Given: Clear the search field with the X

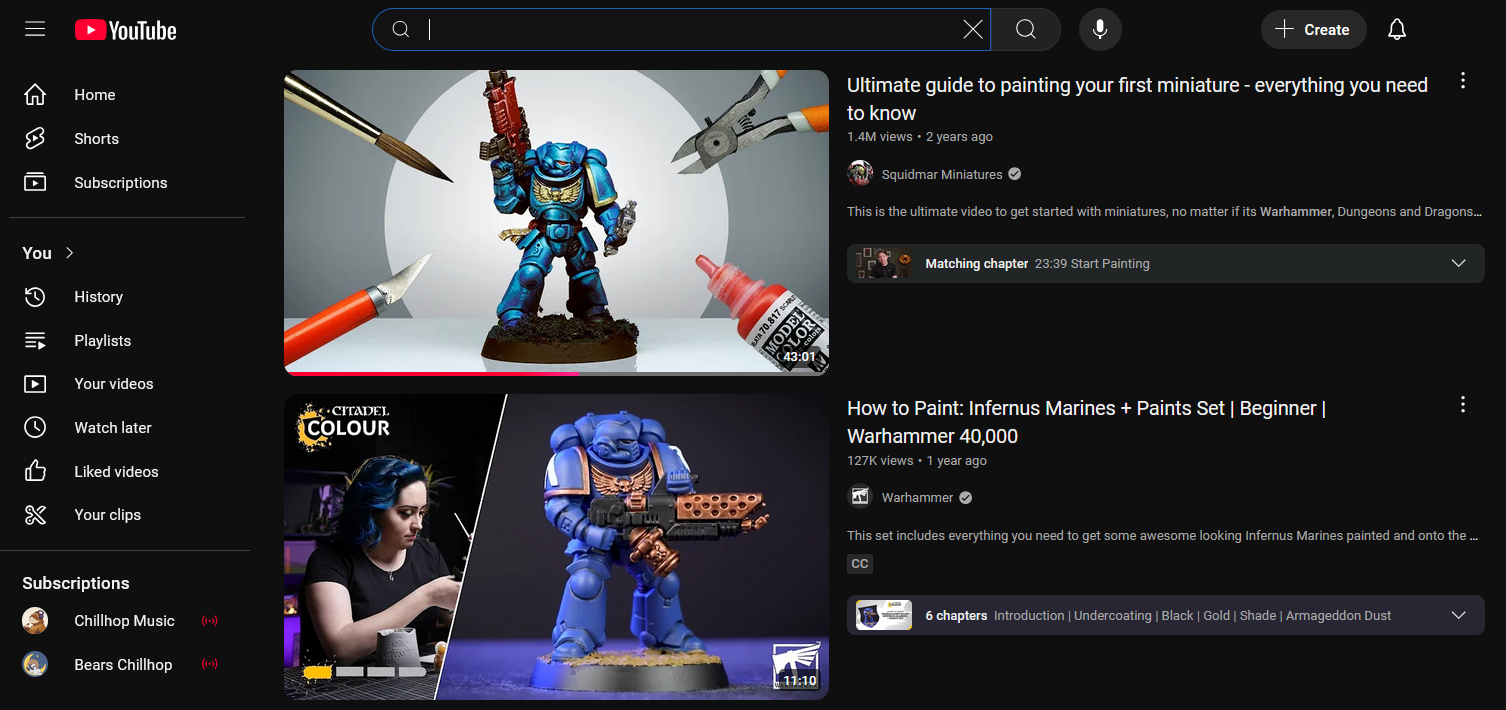Looking at the screenshot, I should [971, 29].
